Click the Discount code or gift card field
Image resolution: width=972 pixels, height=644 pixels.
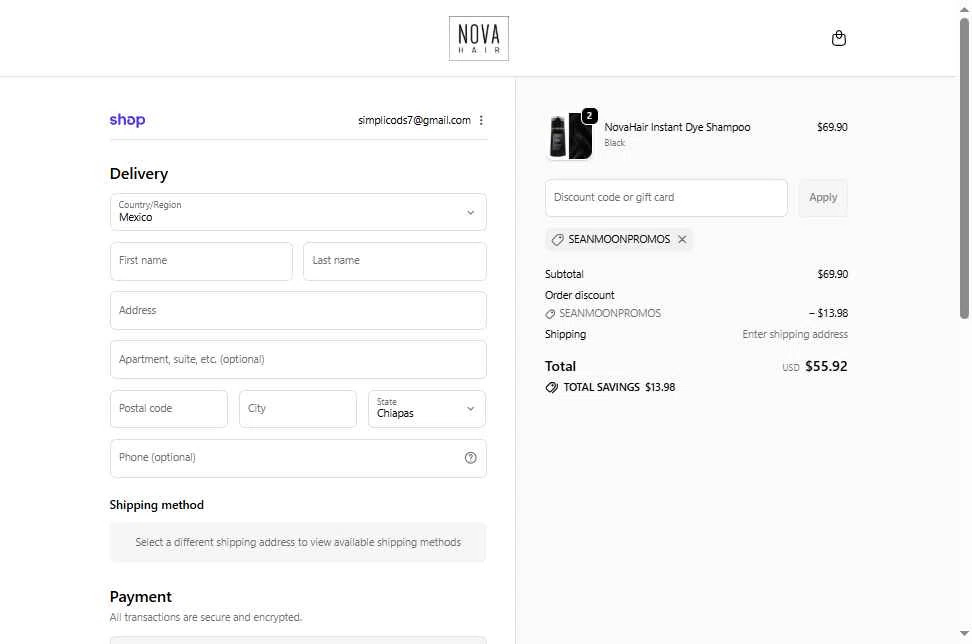666,198
